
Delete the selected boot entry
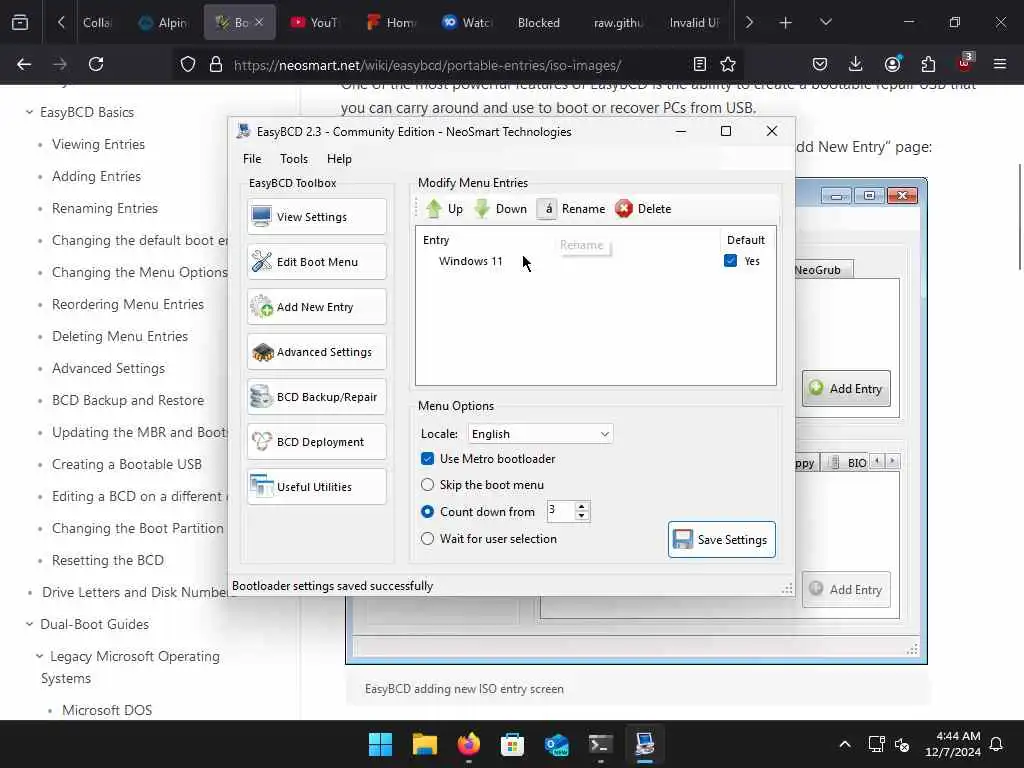(x=643, y=209)
